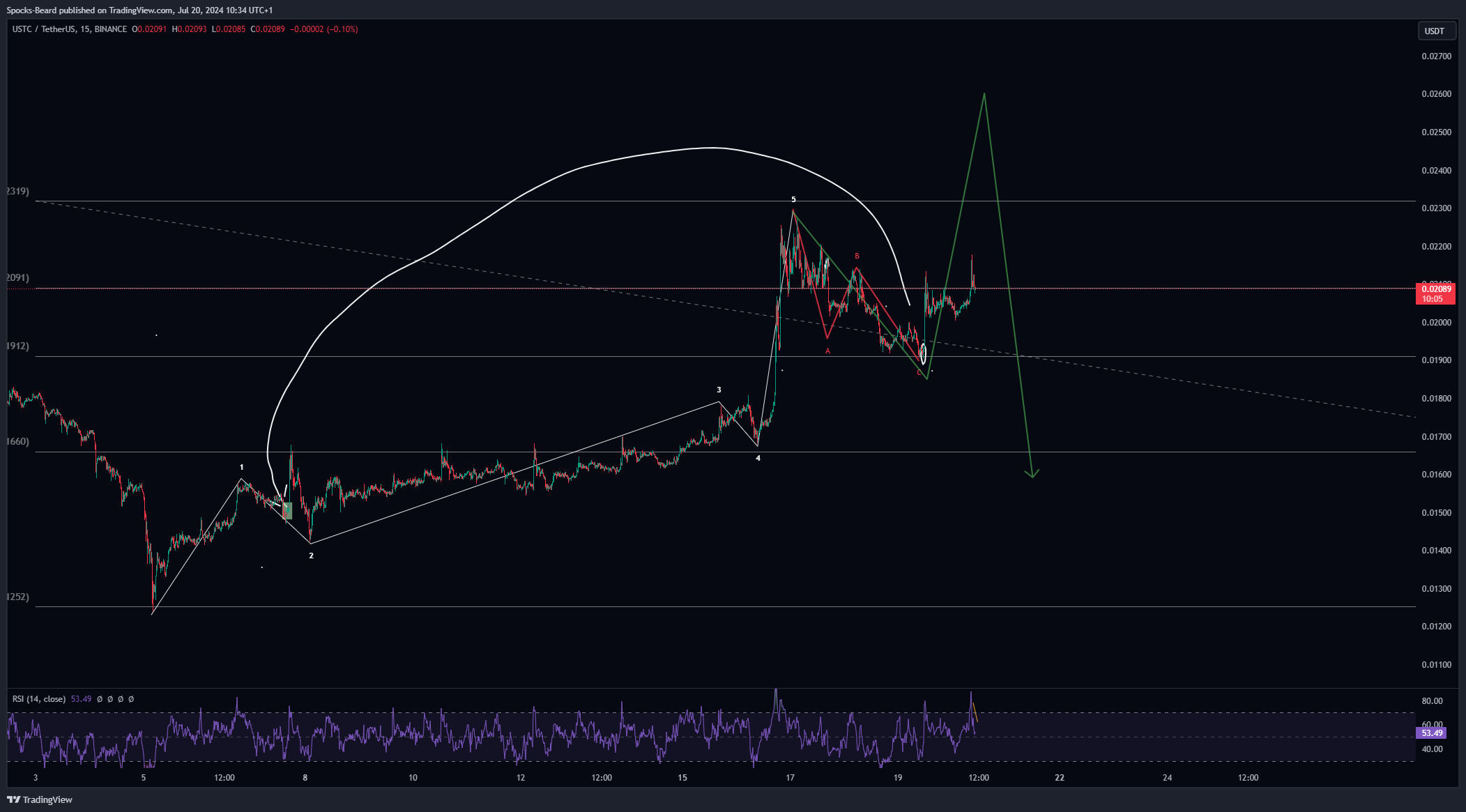Viewport: 1466px width, 812px height.
Task: Click the red corrective wave label B
Action: 857,256
